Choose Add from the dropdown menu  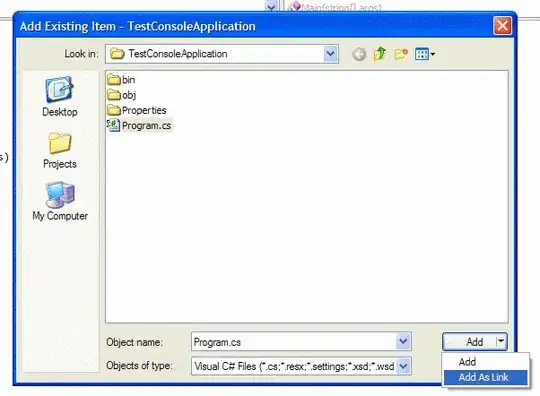point(486,362)
